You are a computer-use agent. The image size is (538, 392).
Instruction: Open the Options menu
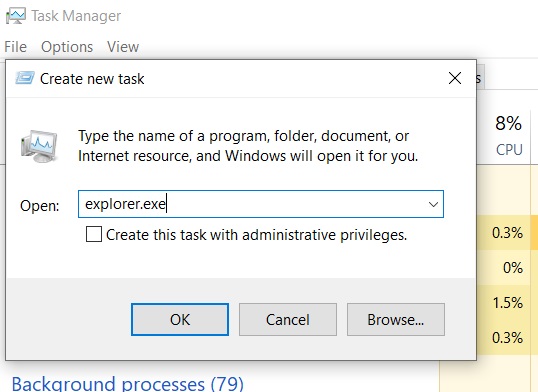67,47
